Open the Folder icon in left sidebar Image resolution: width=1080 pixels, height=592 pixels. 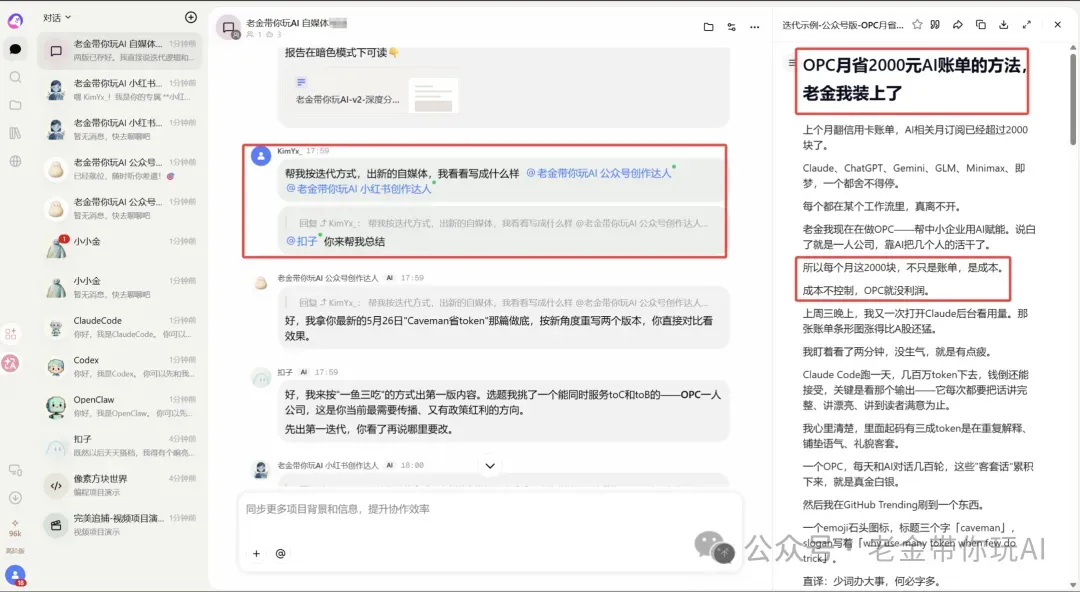click(15, 105)
